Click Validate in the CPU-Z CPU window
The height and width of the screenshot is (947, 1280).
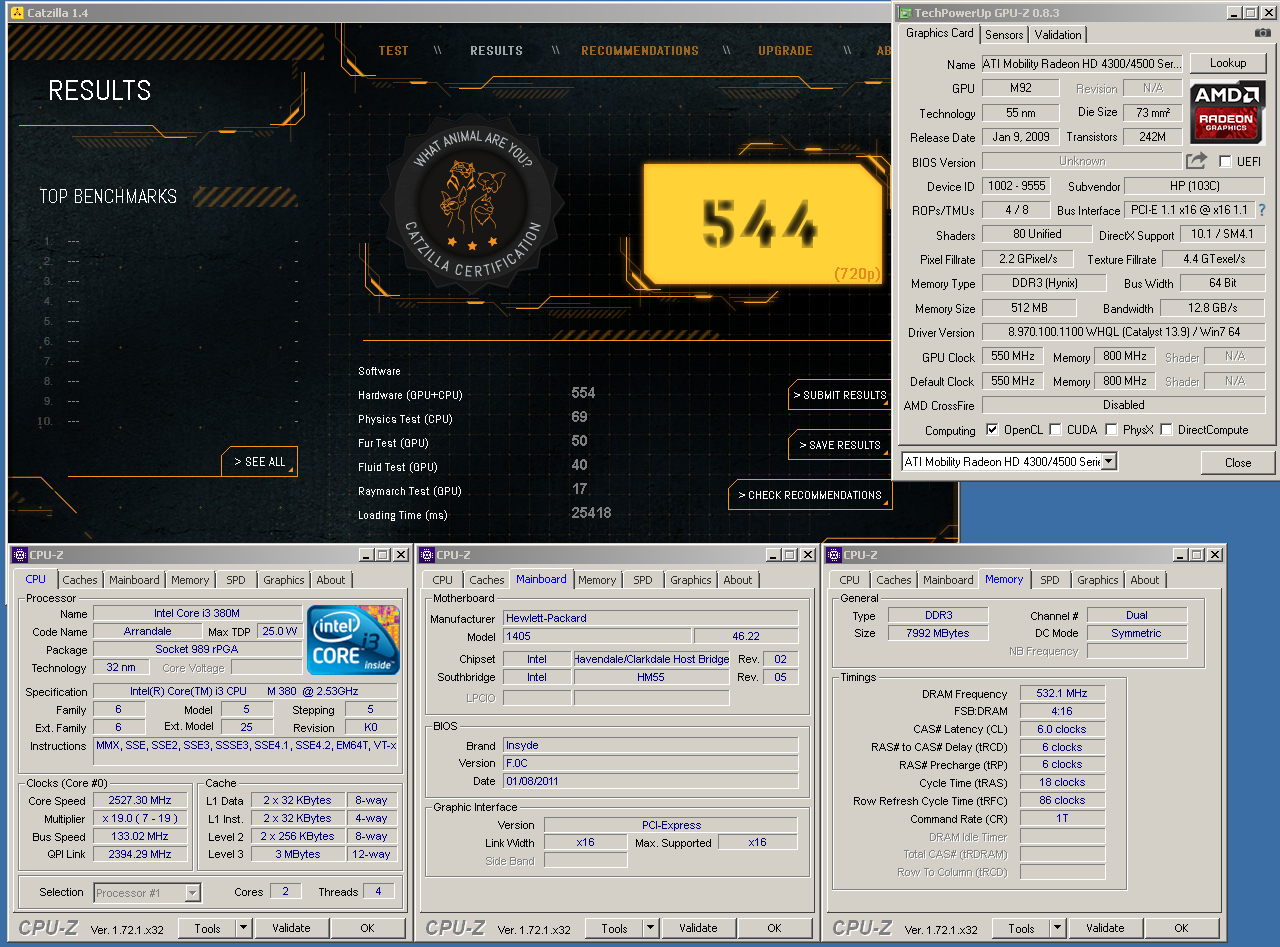(291, 928)
